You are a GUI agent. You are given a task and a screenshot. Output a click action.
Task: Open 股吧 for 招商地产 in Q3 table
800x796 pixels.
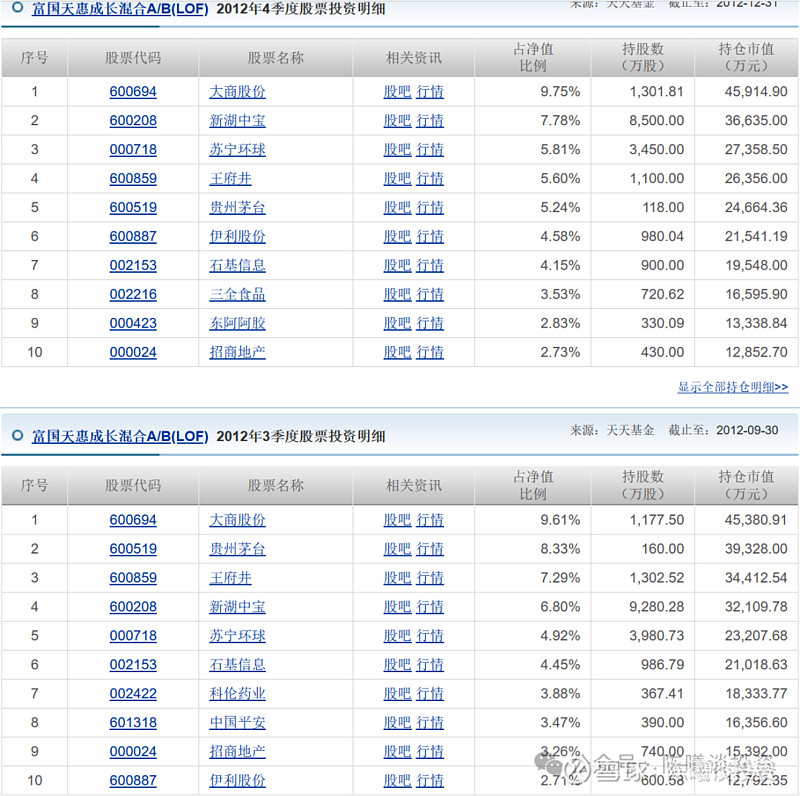[397, 752]
